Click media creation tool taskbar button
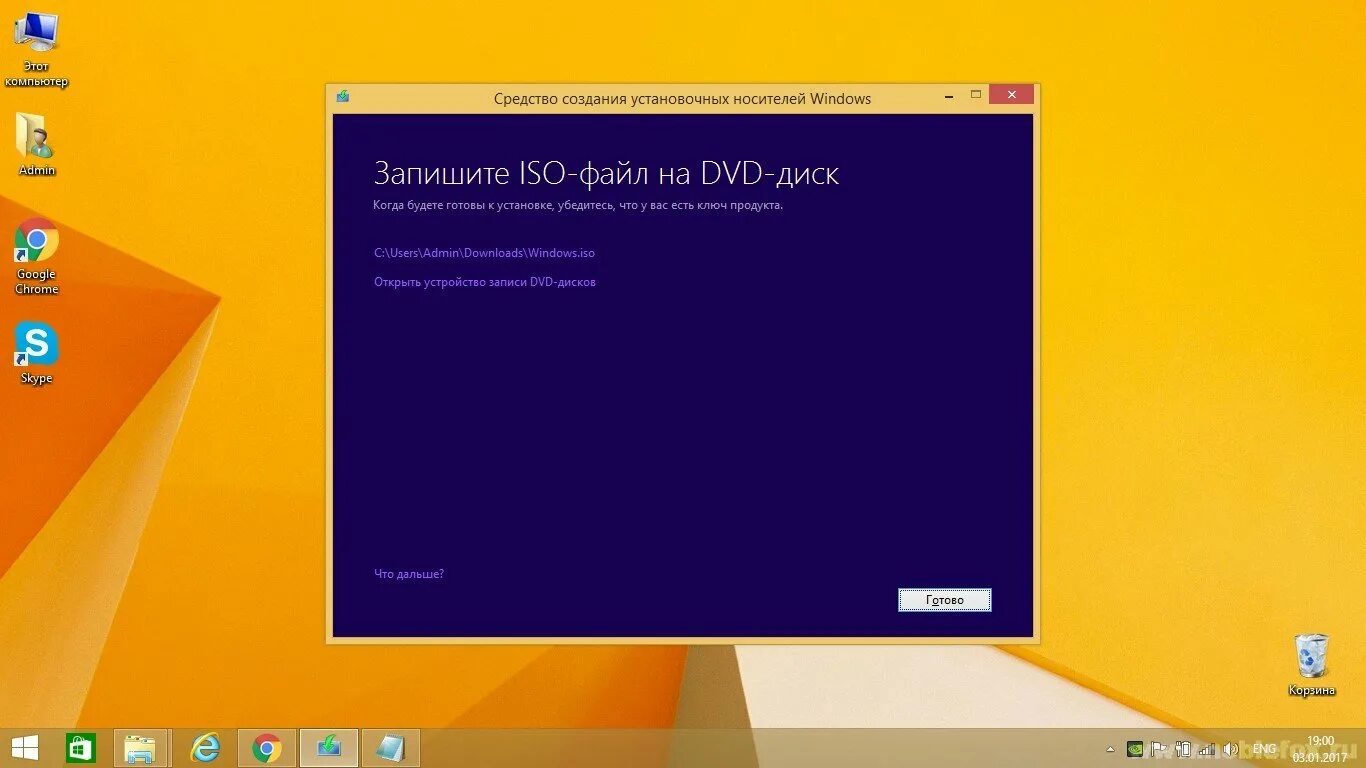The height and width of the screenshot is (768, 1366). pos(329,748)
